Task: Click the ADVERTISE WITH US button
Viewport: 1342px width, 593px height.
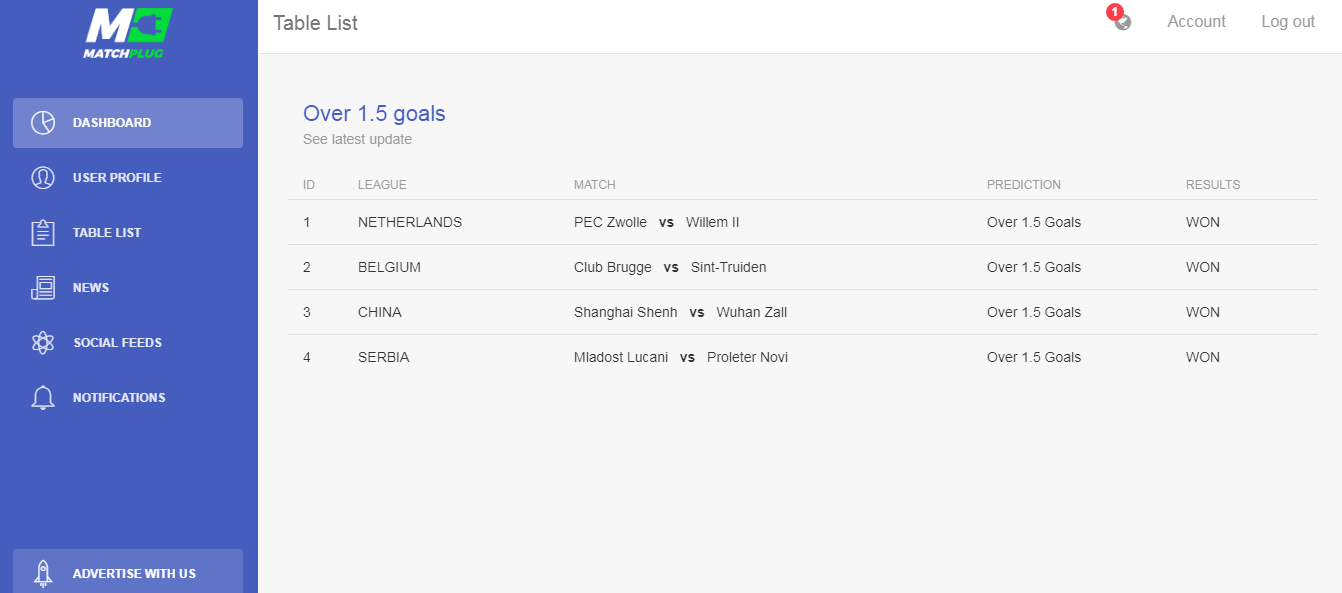Action: 128,571
